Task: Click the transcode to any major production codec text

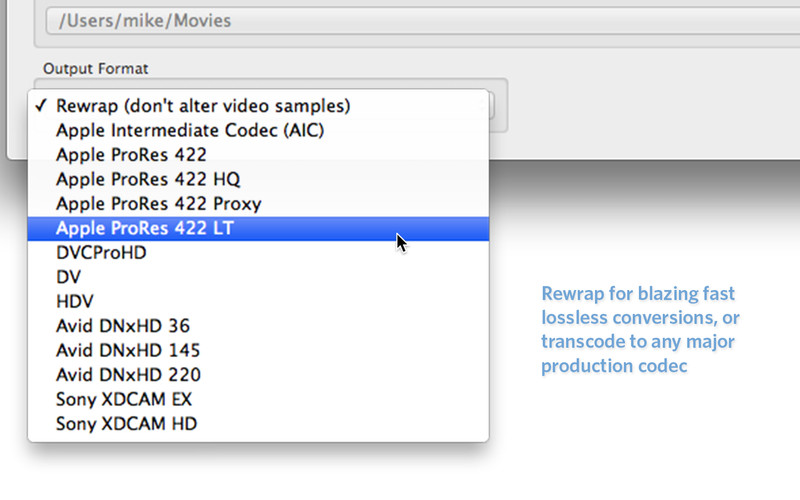Action: pyautogui.click(x=638, y=354)
